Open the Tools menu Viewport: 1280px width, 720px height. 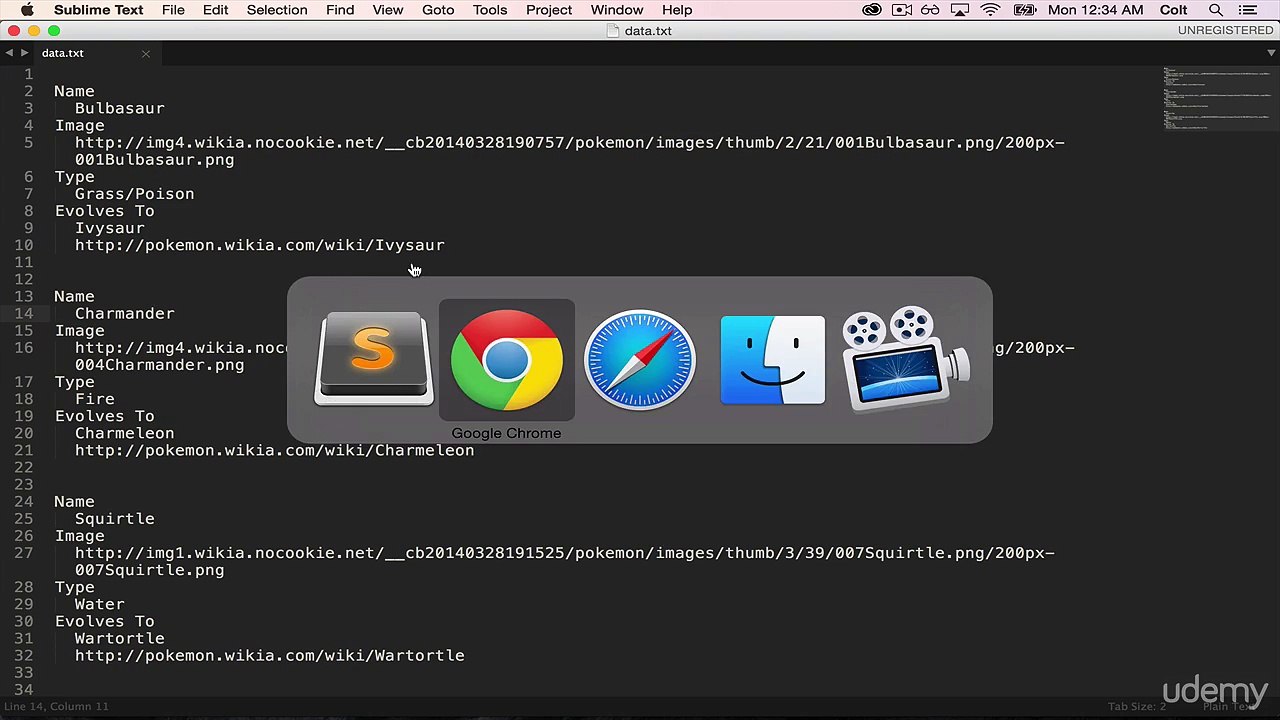(490, 10)
